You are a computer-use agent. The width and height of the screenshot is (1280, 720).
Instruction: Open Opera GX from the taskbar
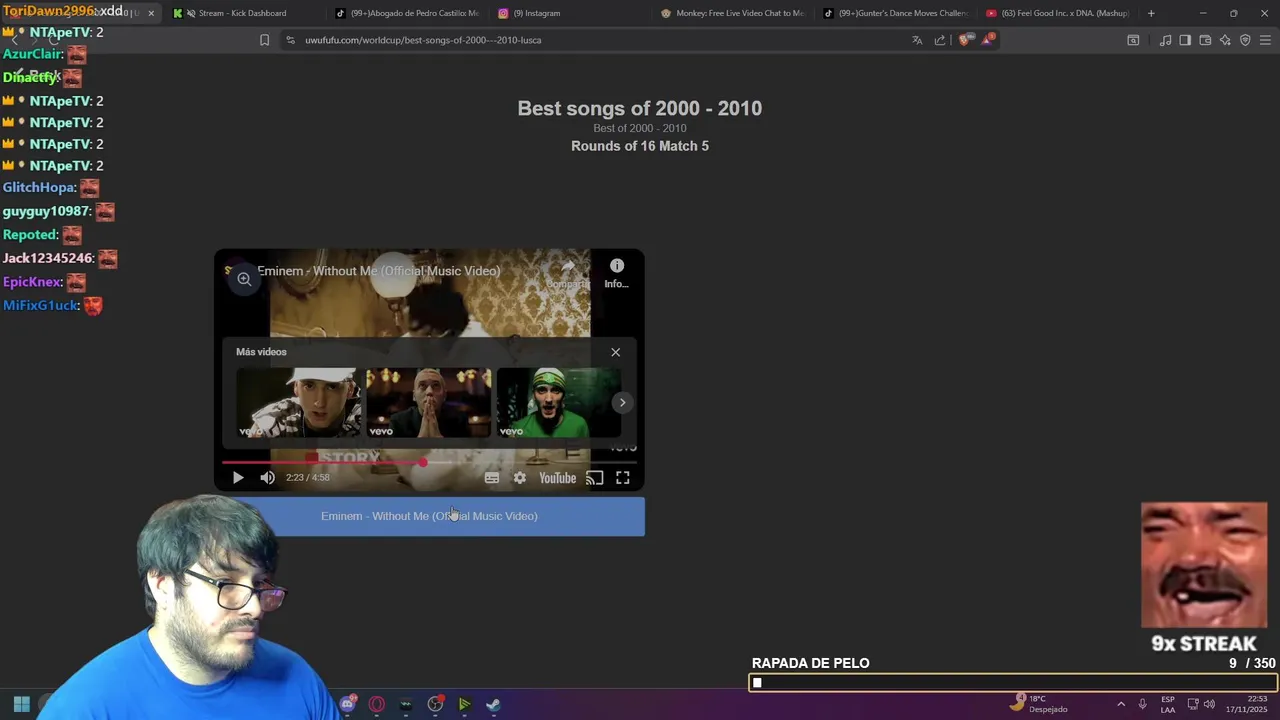point(377,704)
